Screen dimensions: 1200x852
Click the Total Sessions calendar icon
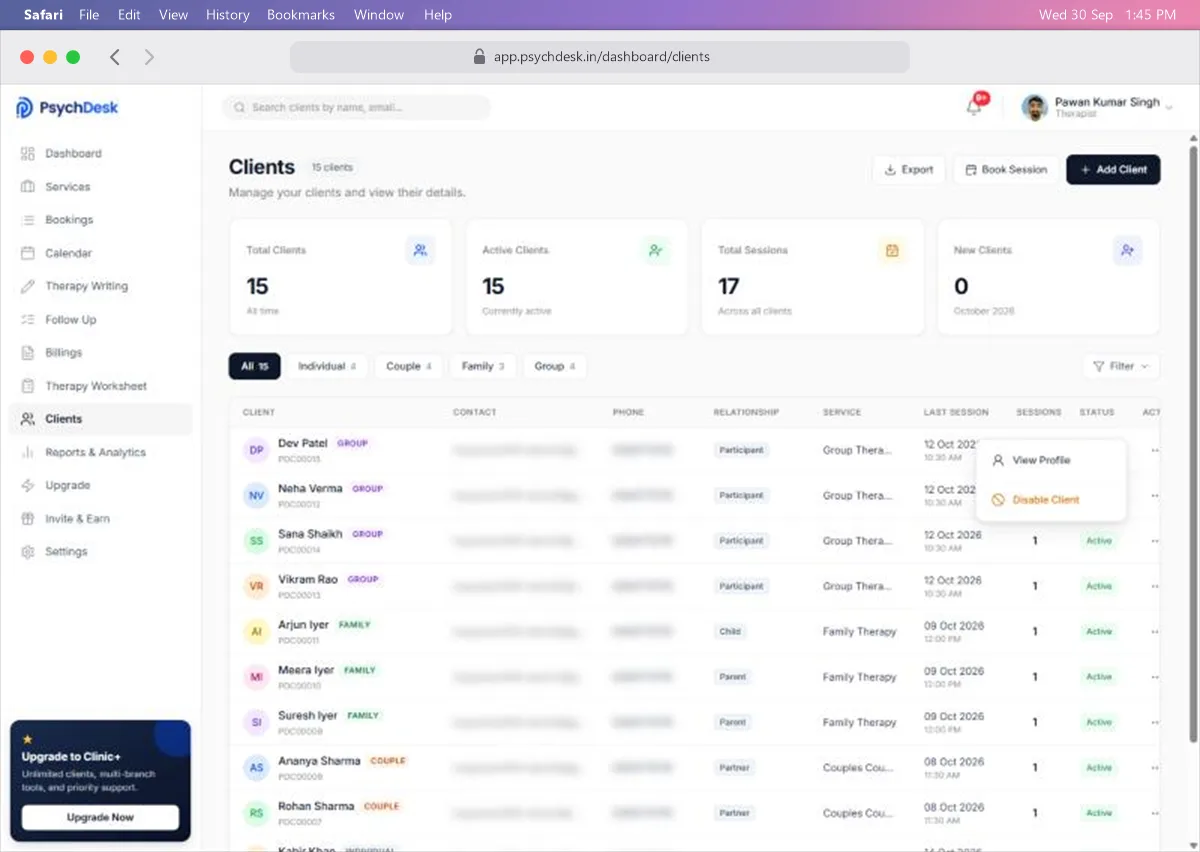(x=892, y=250)
